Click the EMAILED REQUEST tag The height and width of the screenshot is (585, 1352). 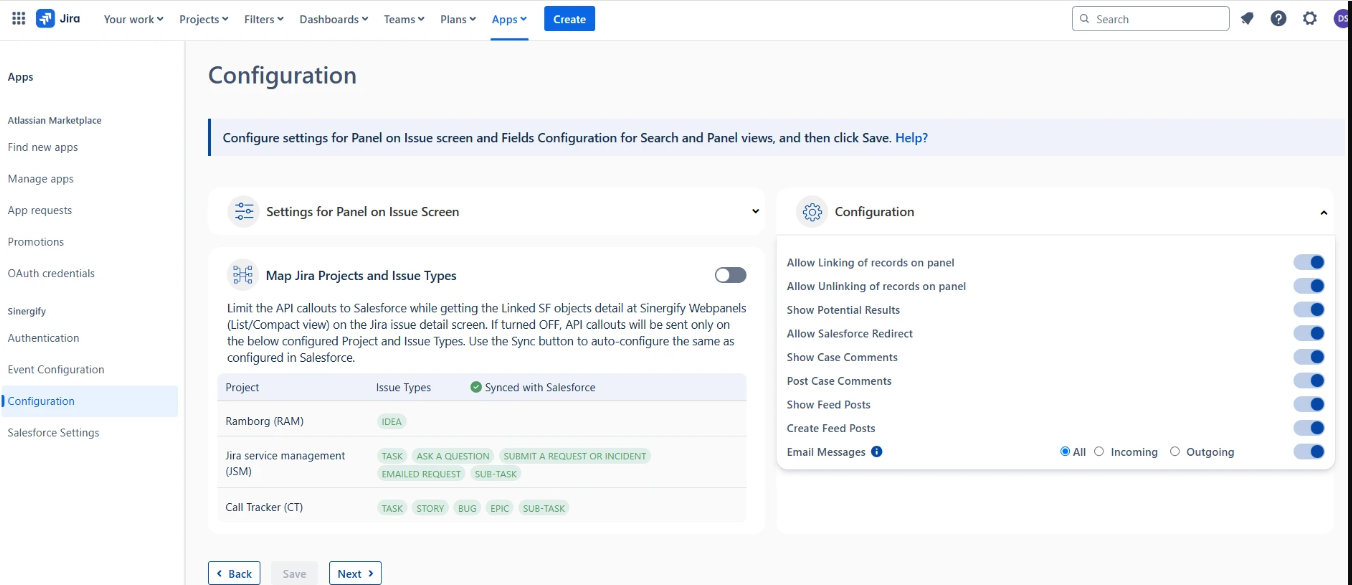pos(421,474)
